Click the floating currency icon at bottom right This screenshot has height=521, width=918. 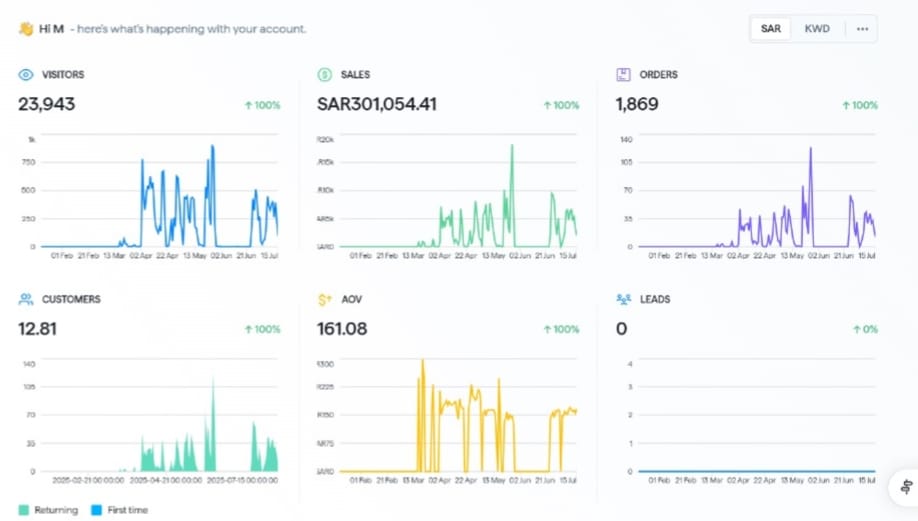pos(905,488)
